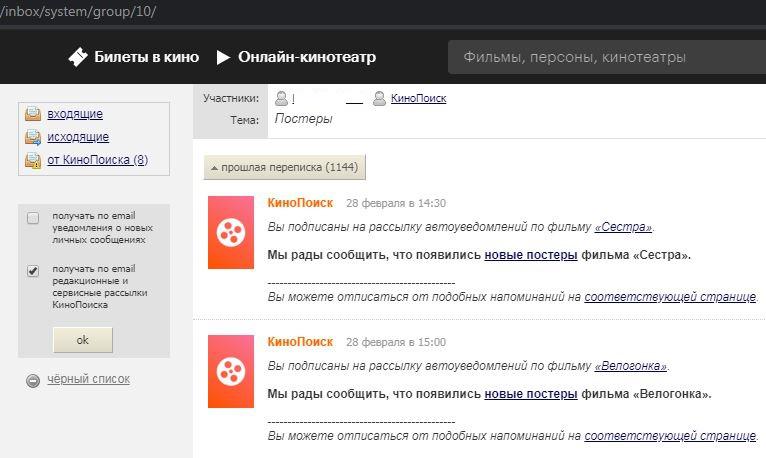Click the first participant user icon
The image size is (766, 458).
[x=281, y=99]
